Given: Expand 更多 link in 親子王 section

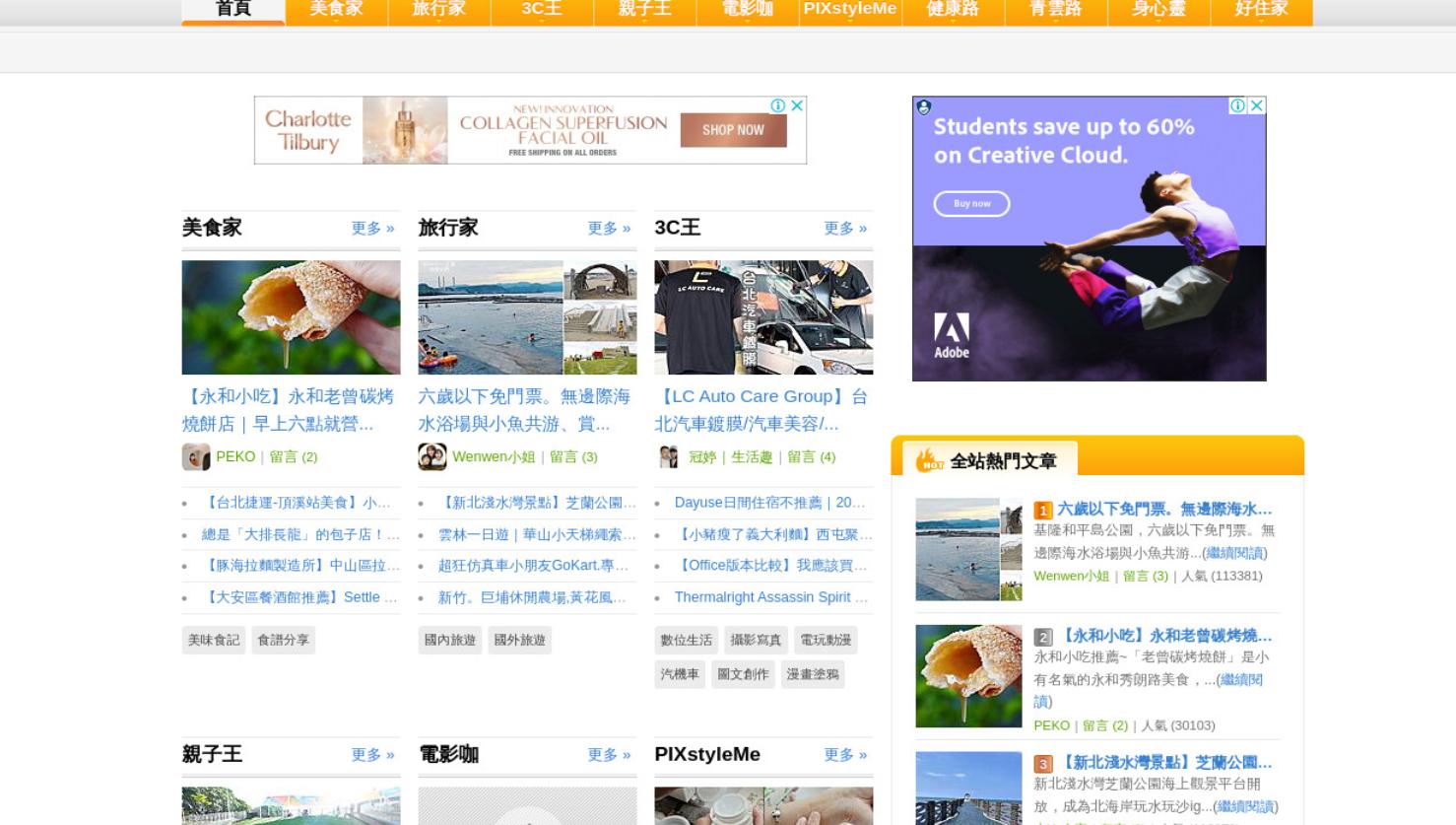Looking at the screenshot, I should tap(372, 755).
